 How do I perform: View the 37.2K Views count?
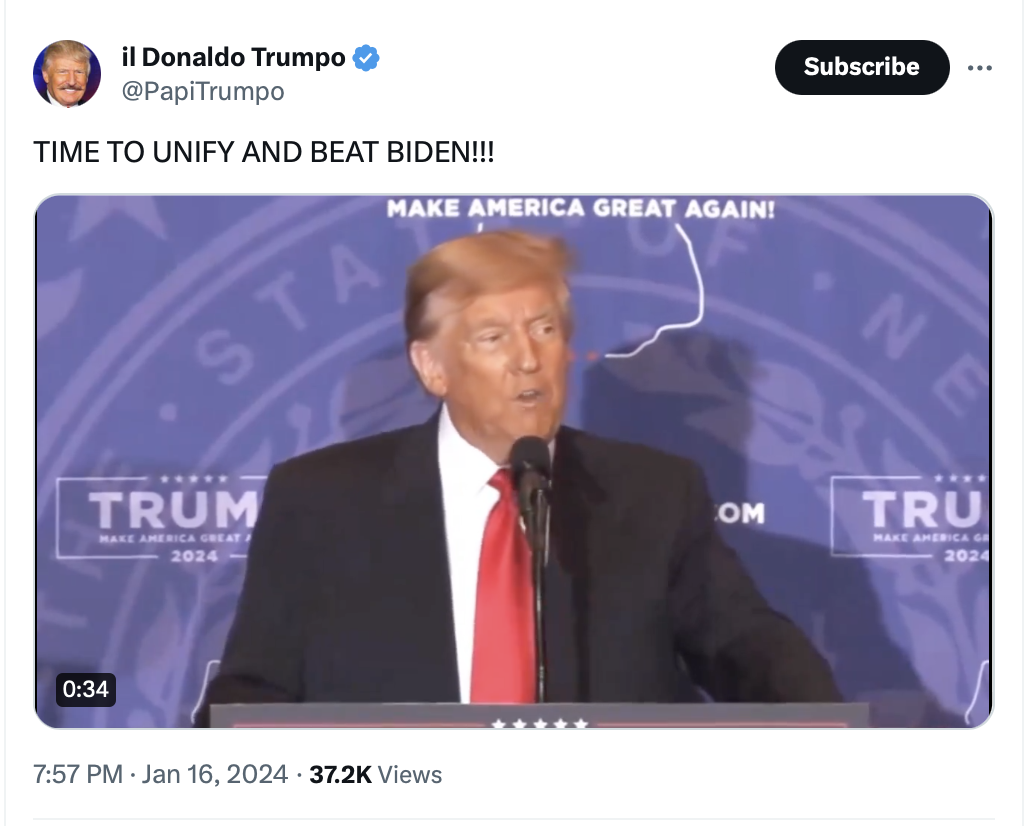pyautogui.click(x=340, y=774)
